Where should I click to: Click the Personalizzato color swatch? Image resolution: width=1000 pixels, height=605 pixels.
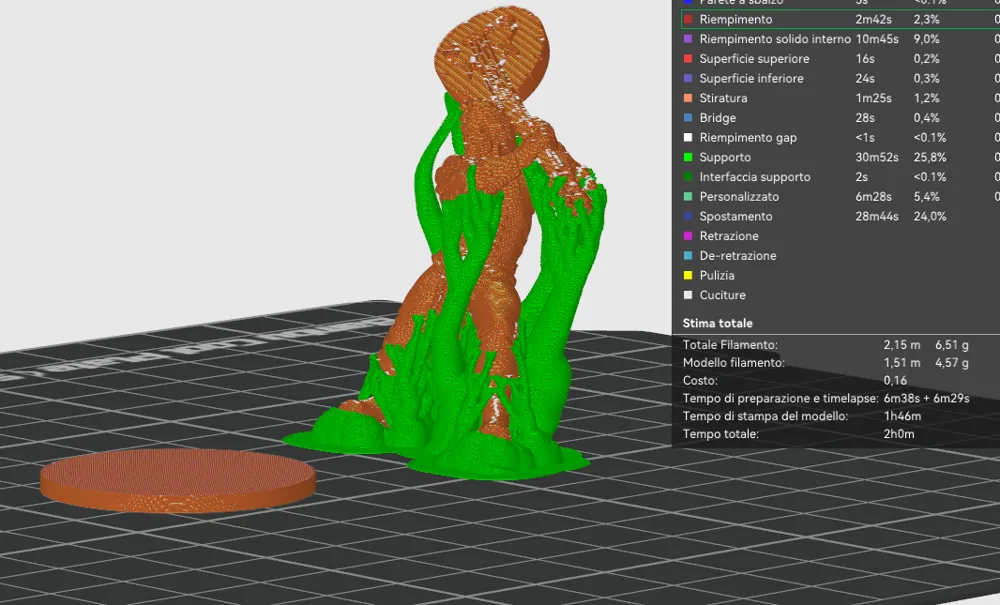(x=688, y=197)
